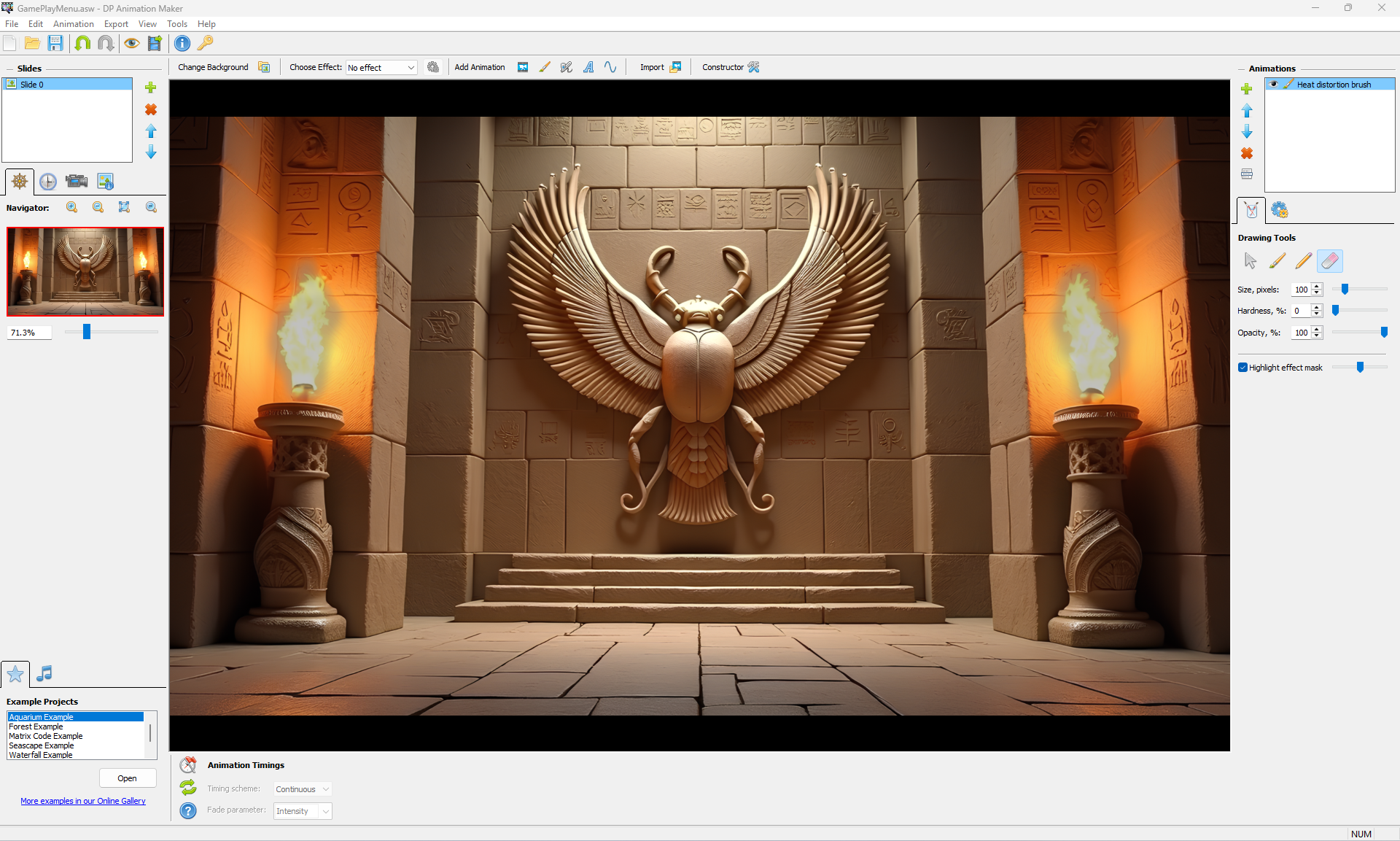Expand the Fade parameter dropdown
Screen dimensions: 1400x841
(303, 811)
